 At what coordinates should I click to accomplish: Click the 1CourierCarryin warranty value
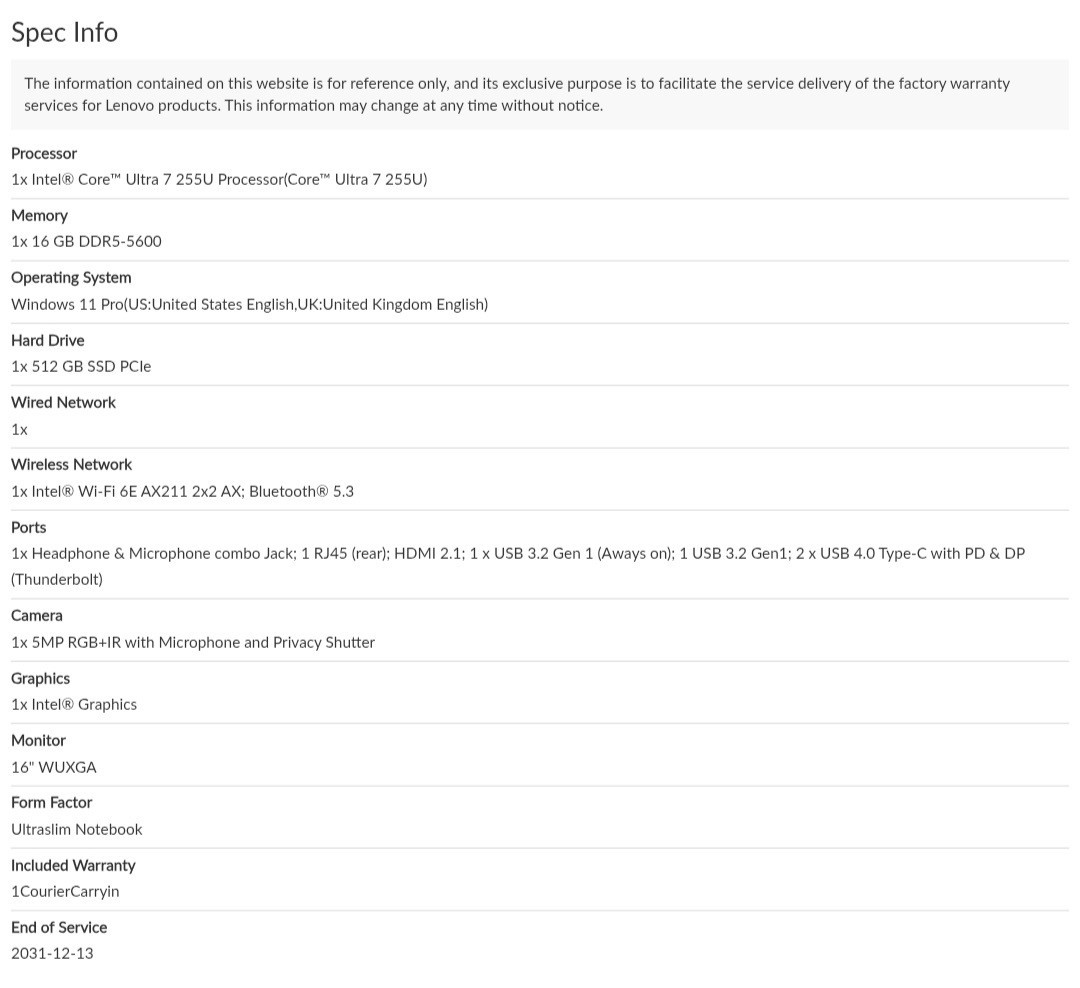[65, 891]
